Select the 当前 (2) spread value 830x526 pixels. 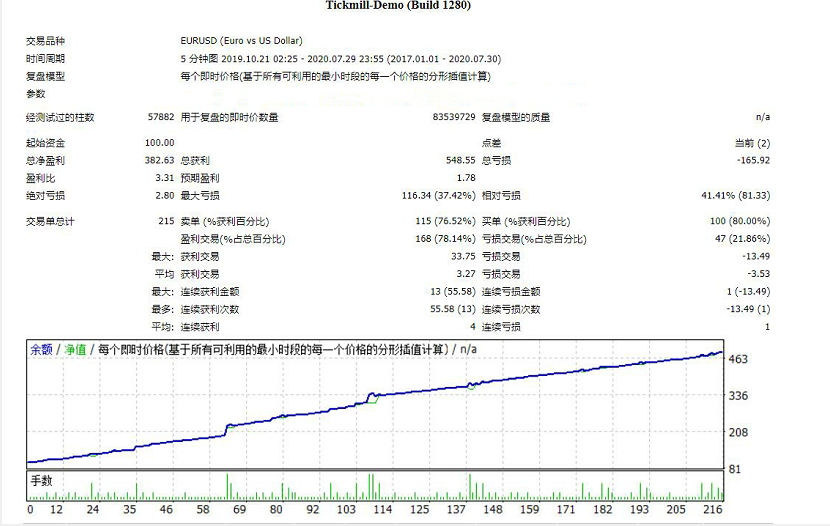pyautogui.click(x=752, y=143)
